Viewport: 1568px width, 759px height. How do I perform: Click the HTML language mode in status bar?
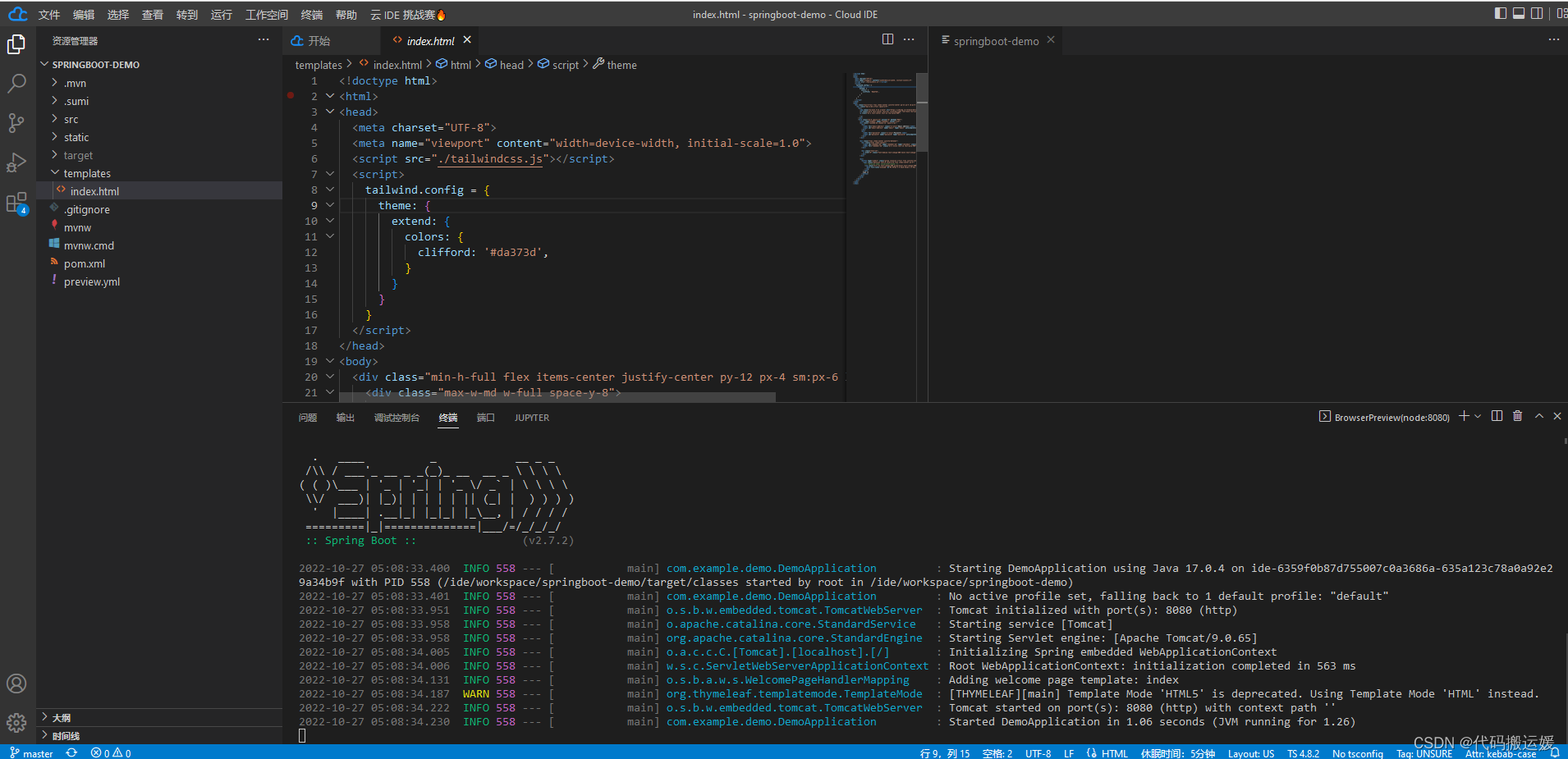coord(1115,752)
